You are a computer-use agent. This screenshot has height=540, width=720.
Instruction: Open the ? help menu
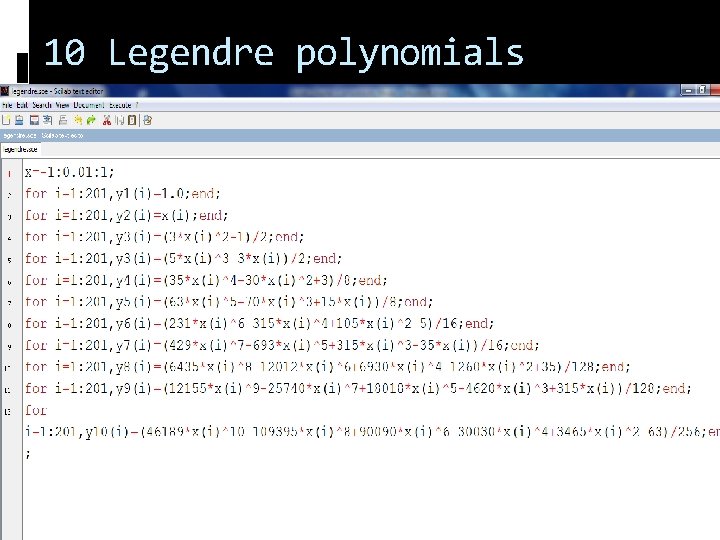pyautogui.click(x=136, y=105)
